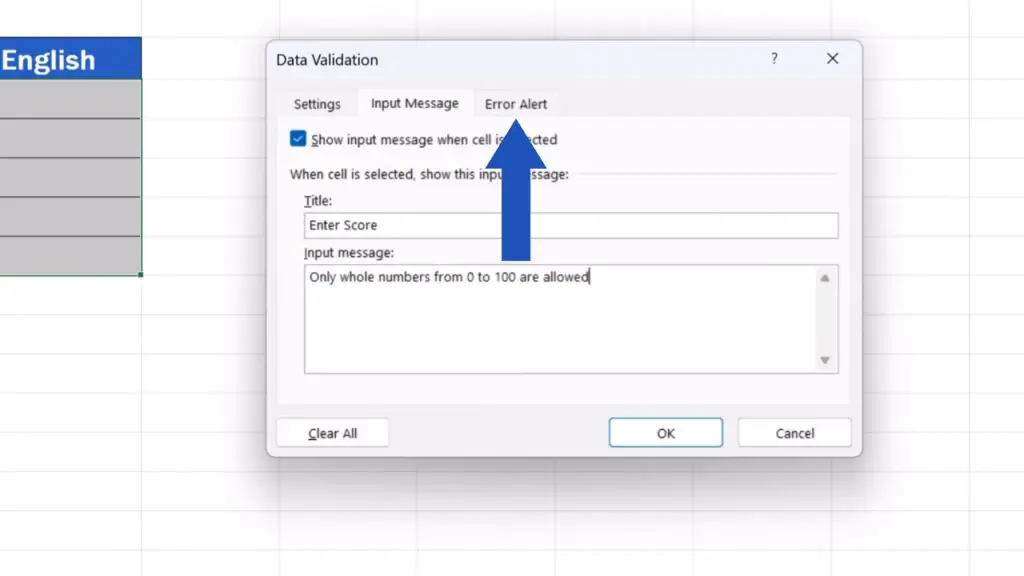Click the Cancel button

(x=794, y=433)
